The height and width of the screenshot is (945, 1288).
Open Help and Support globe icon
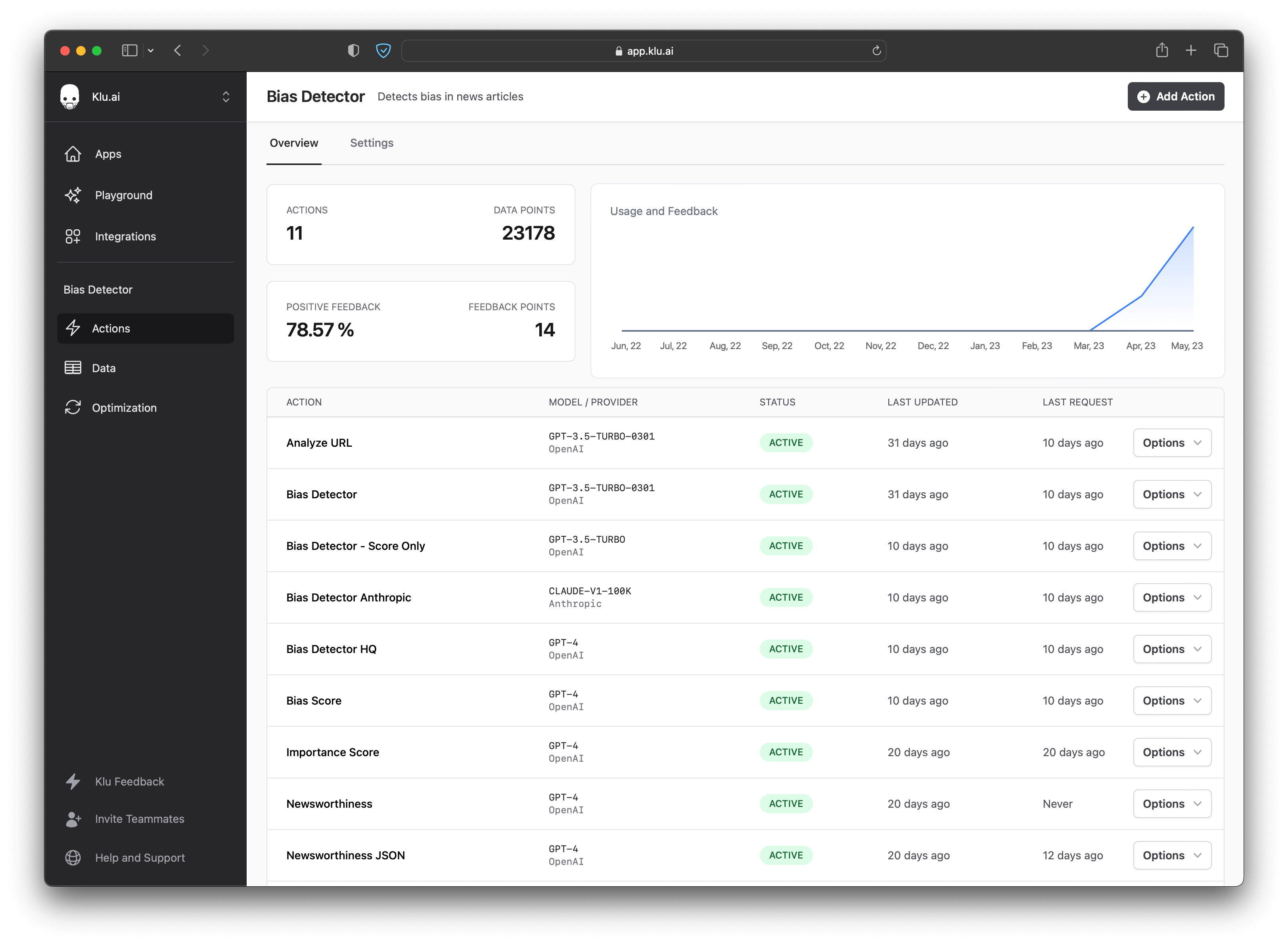tap(73, 857)
